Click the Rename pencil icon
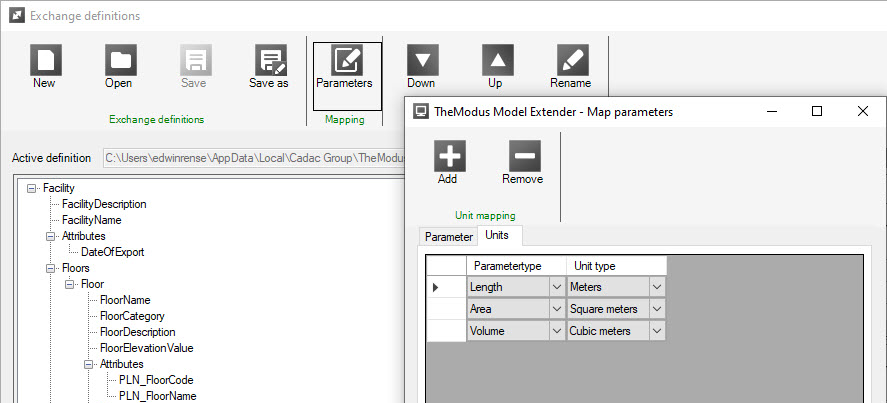Viewport: 887px width, 403px height. [x=573, y=60]
